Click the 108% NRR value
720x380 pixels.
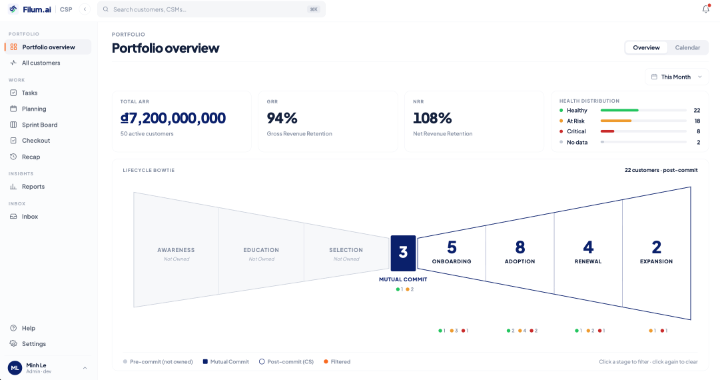click(x=432, y=118)
